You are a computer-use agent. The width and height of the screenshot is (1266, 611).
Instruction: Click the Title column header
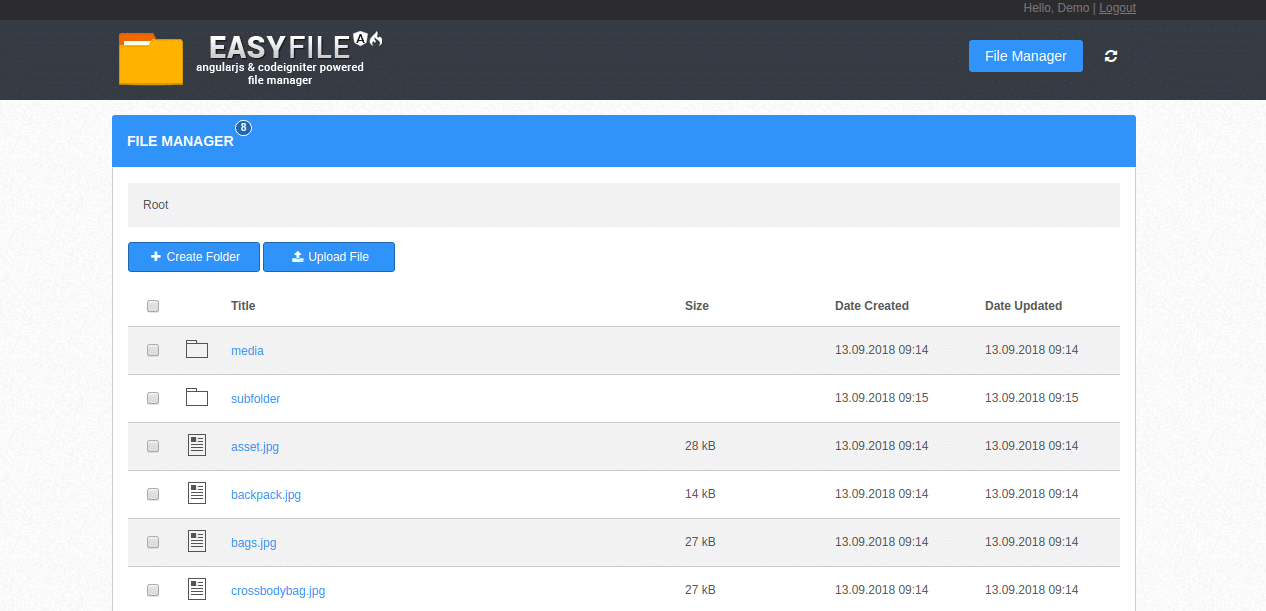pos(243,306)
